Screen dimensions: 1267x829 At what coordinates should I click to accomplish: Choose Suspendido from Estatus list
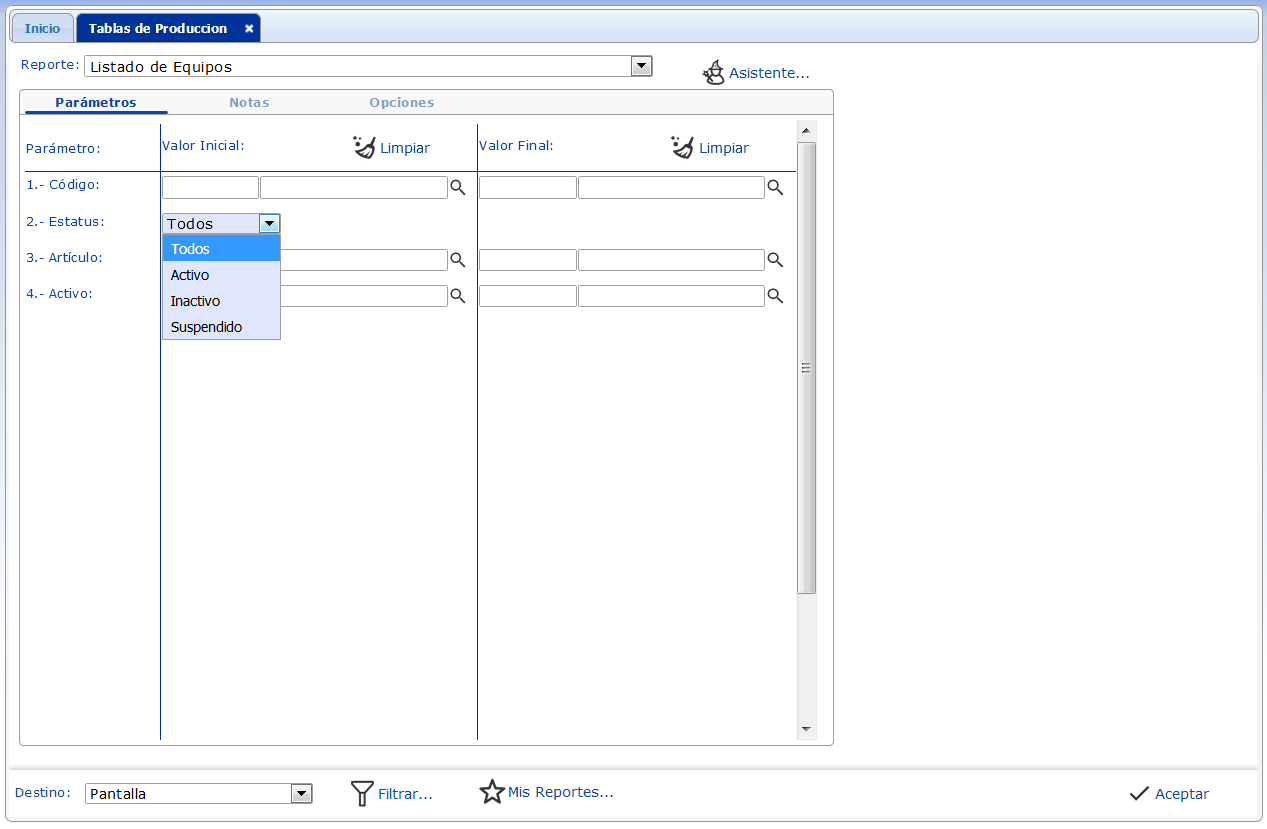tap(221, 327)
